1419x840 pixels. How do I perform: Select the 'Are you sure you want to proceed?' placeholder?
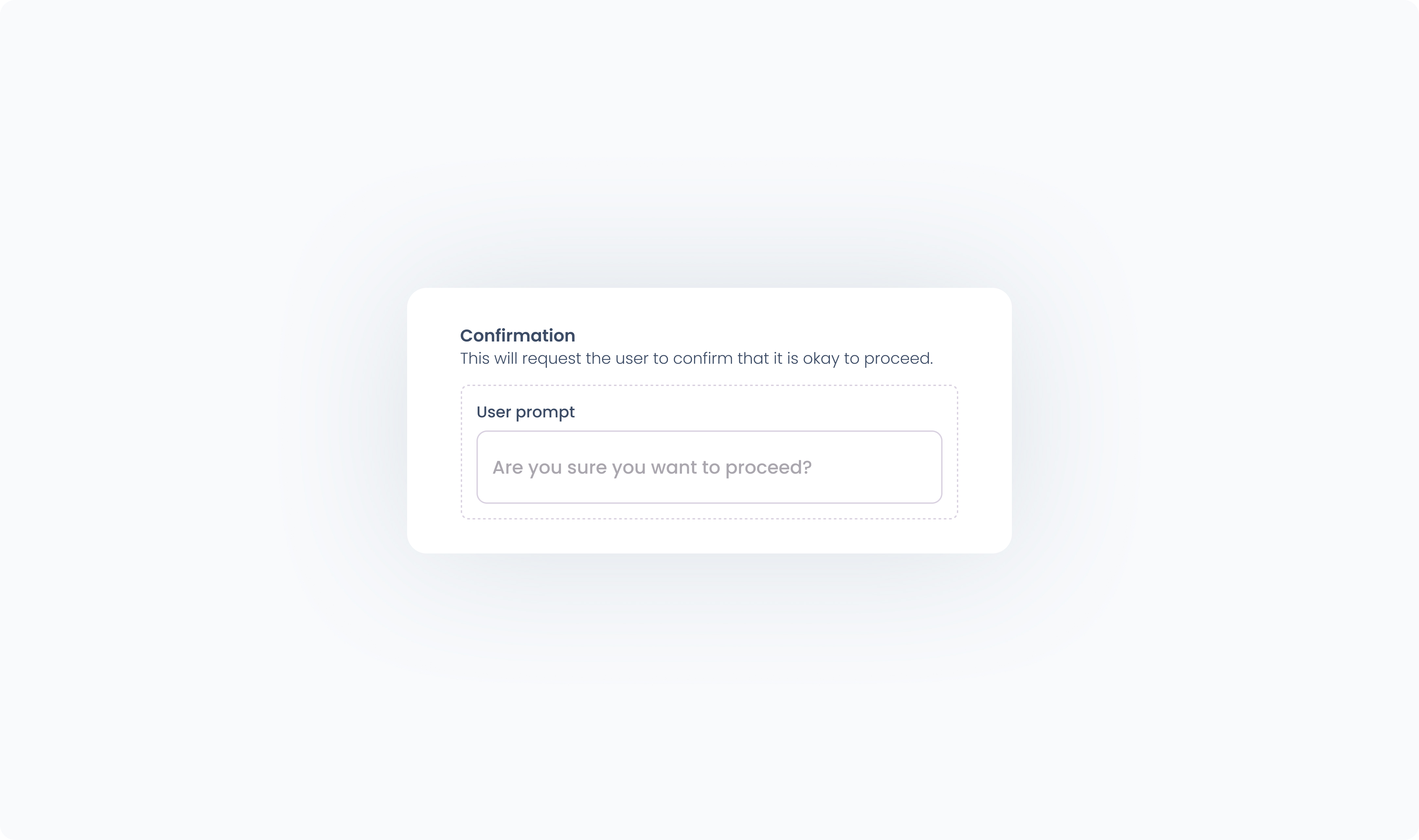pyautogui.click(x=652, y=467)
